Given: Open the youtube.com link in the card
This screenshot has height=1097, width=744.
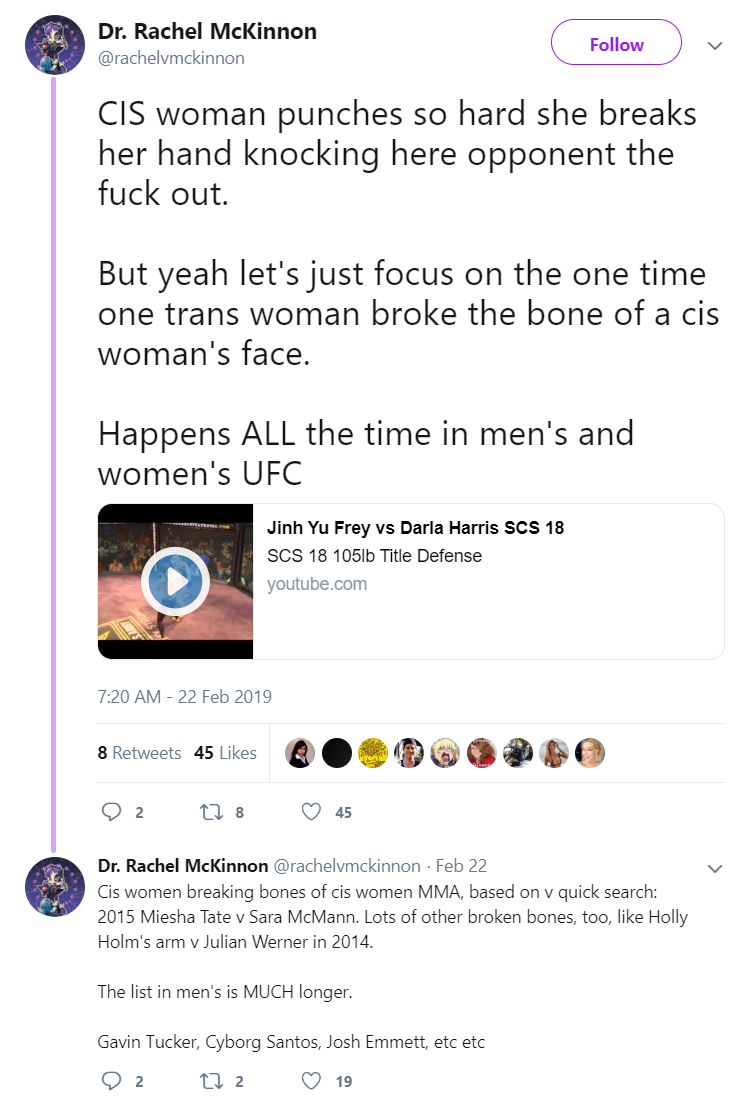Looking at the screenshot, I should click(x=317, y=583).
